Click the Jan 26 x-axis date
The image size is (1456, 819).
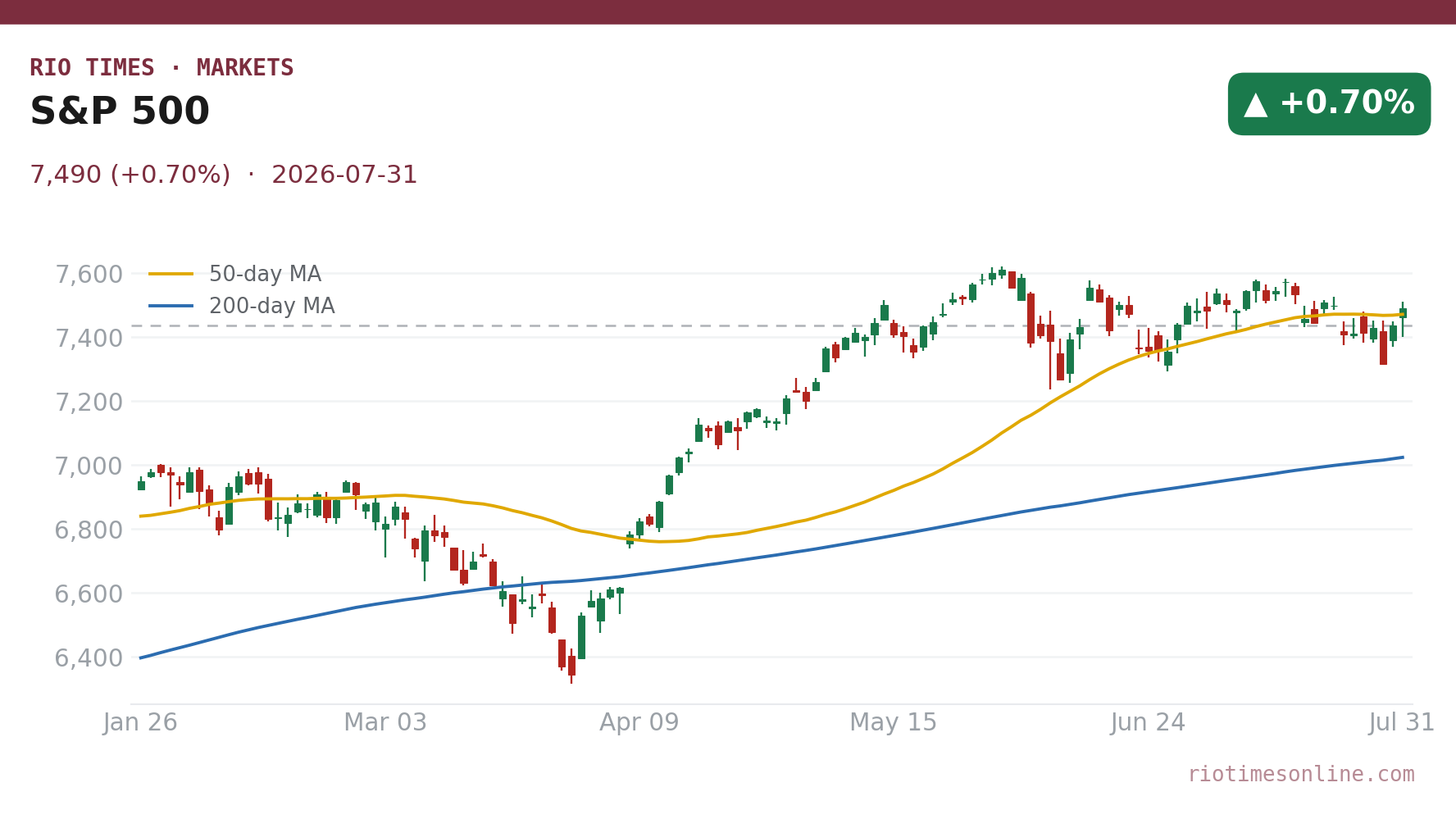[140, 723]
